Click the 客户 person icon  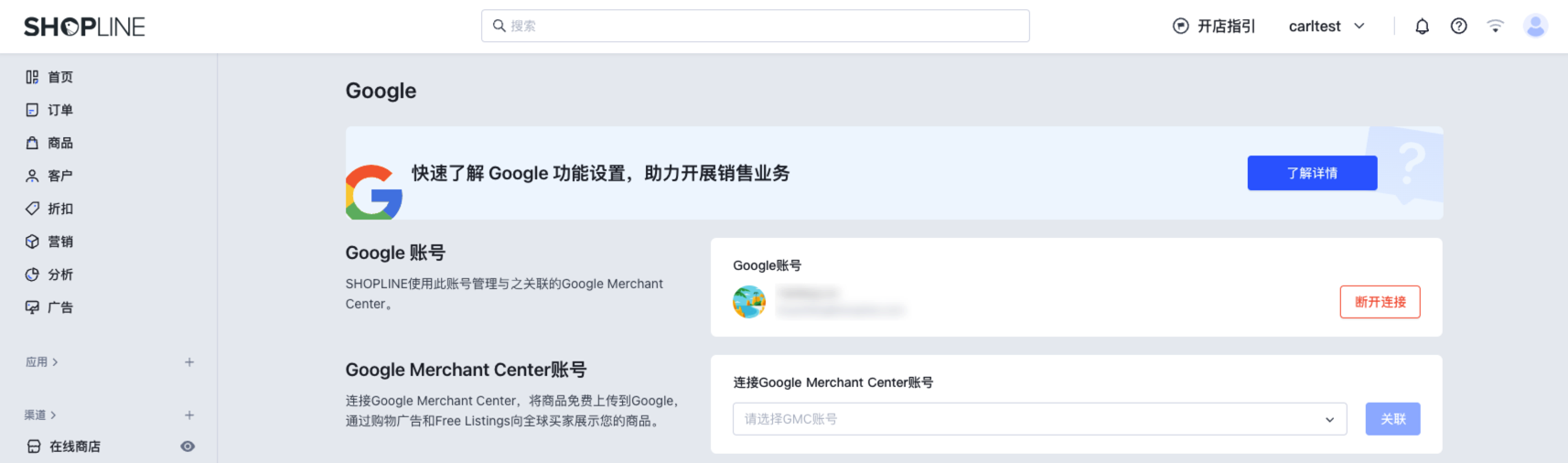[x=32, y=176]
